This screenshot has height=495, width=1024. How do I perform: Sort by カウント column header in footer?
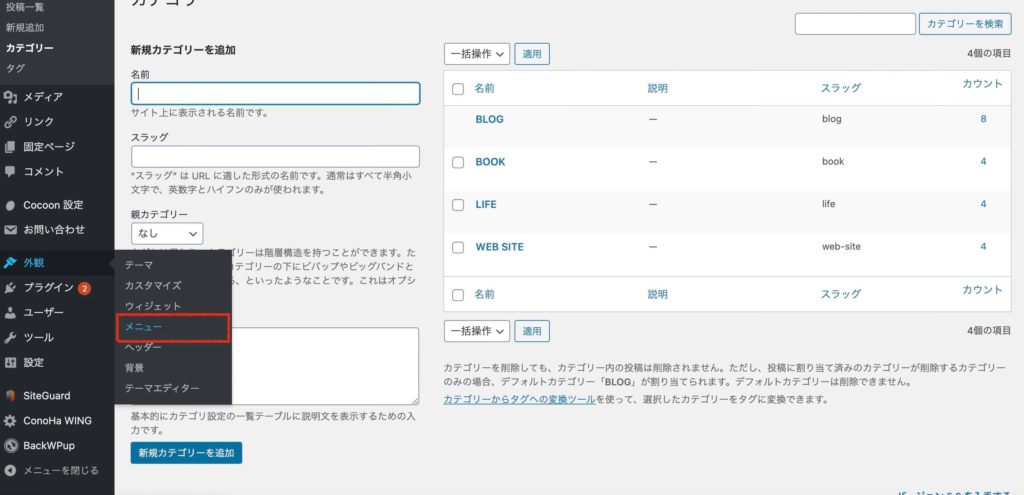click(982, 290)
